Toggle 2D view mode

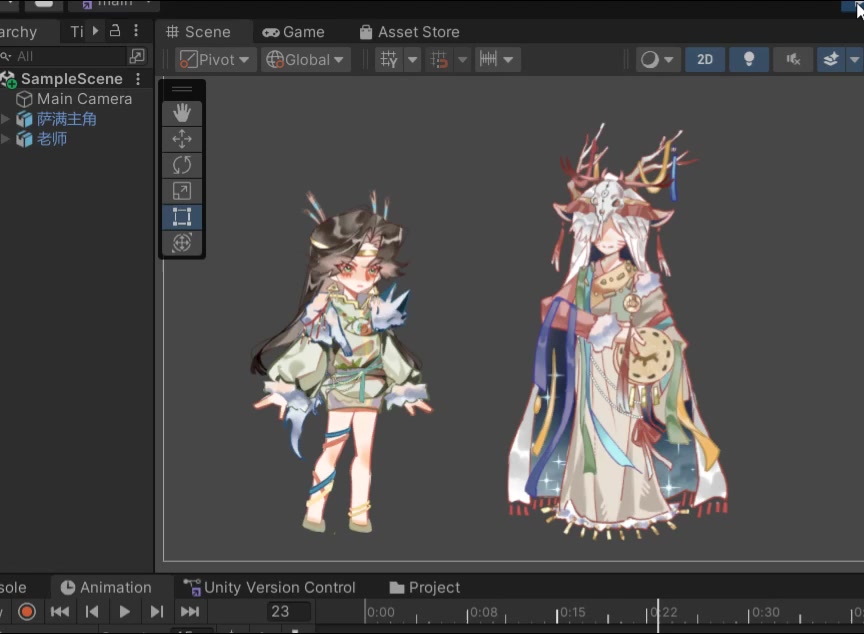705,60
